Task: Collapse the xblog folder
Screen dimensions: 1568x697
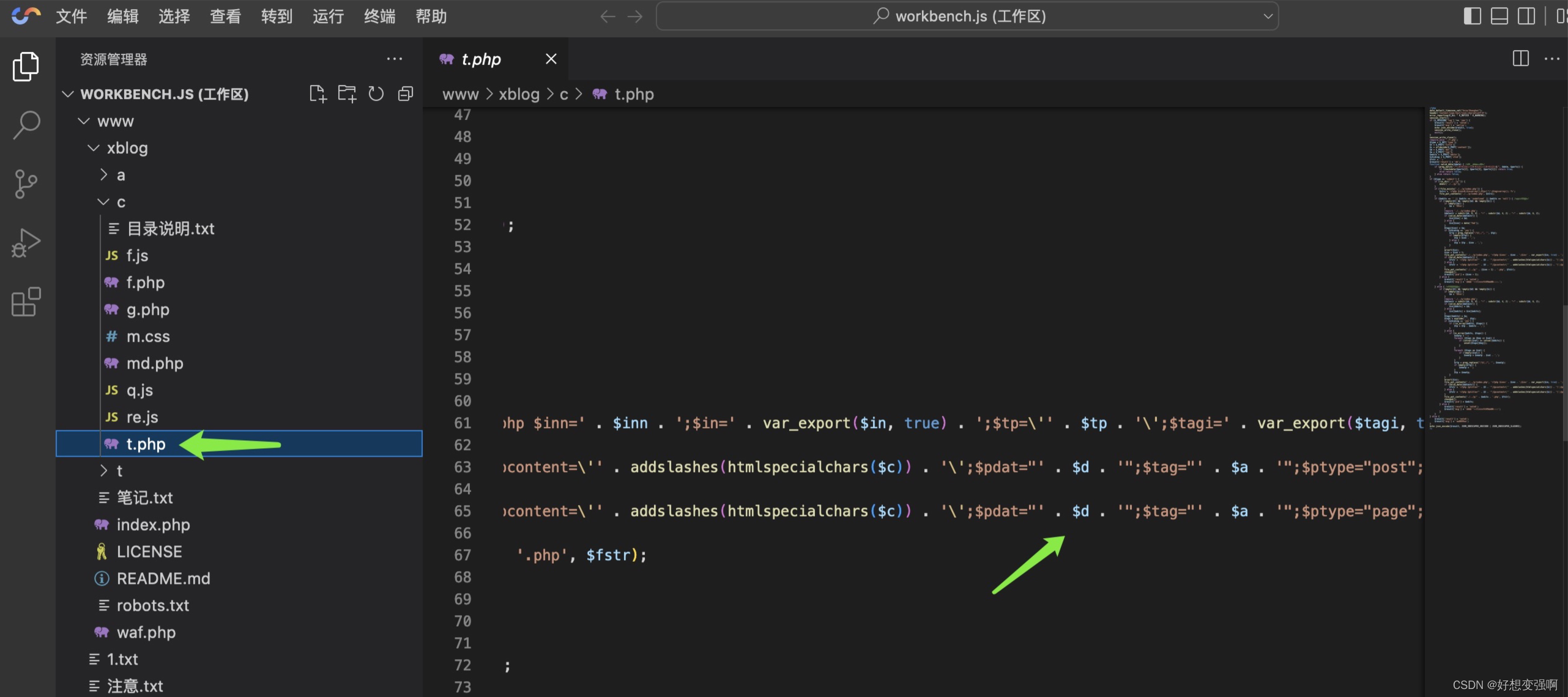Action: click(x=127, y=148)
